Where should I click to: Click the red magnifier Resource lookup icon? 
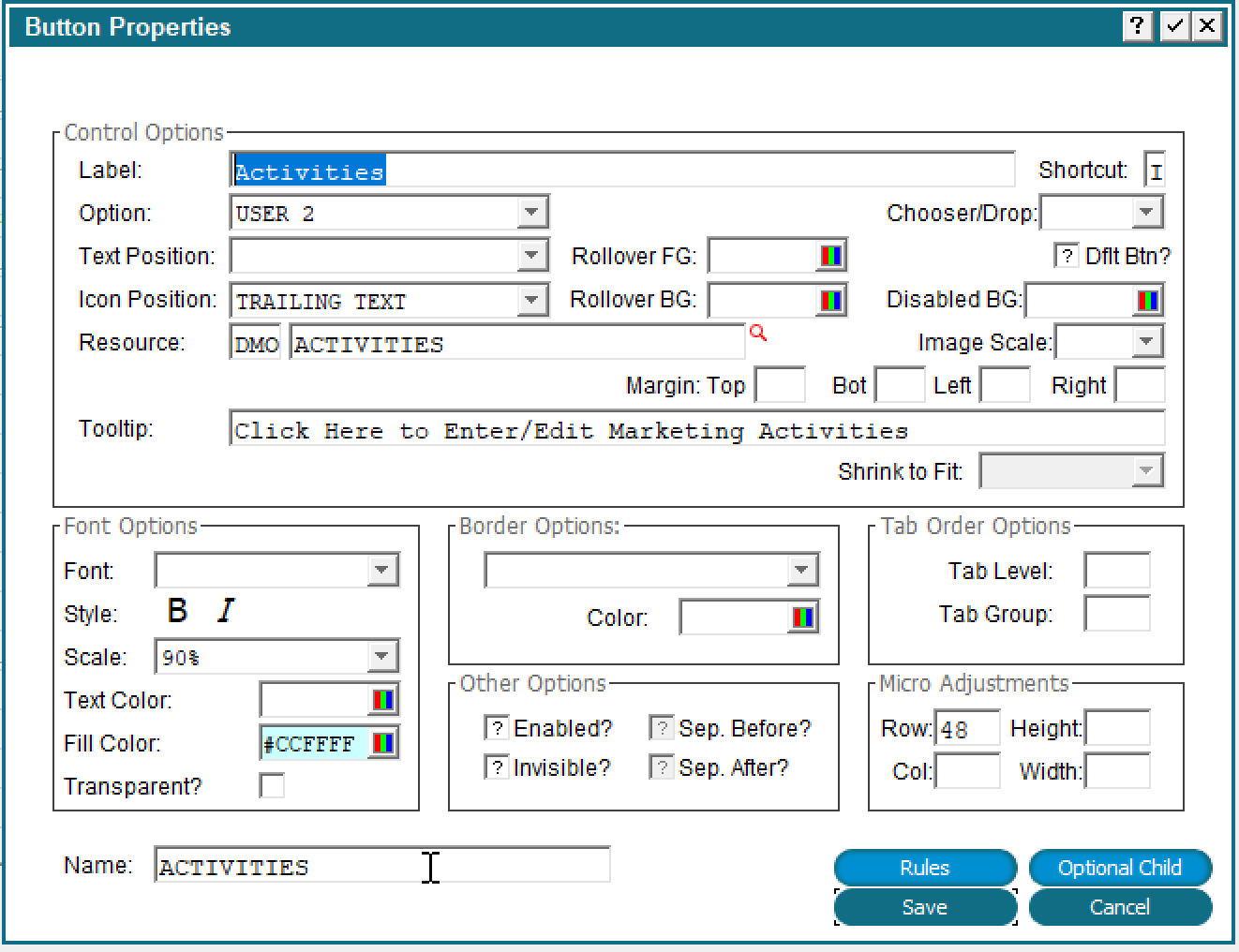click(x=758, y=333)
